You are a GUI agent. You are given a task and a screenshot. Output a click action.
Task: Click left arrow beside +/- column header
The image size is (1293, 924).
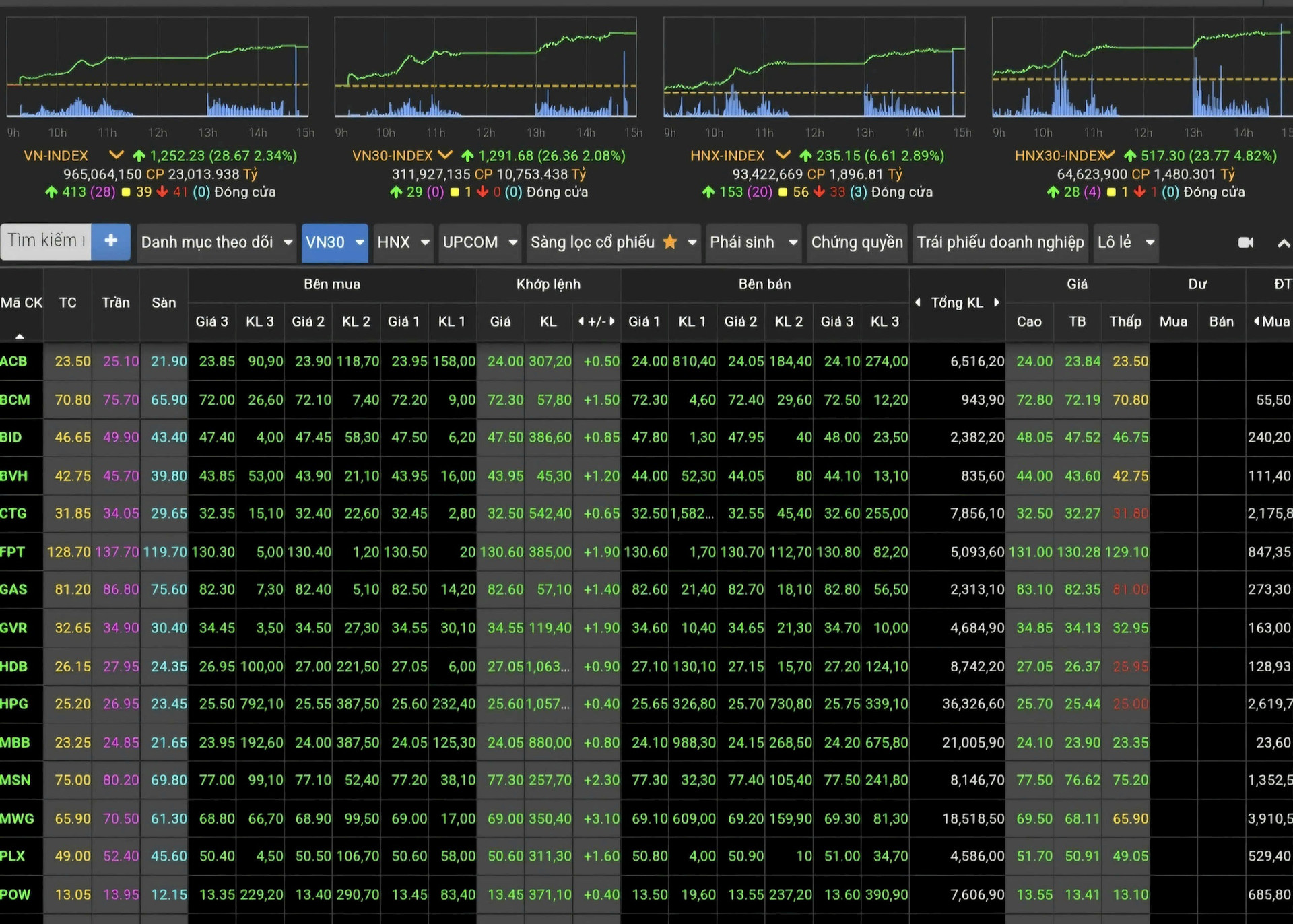581,321
